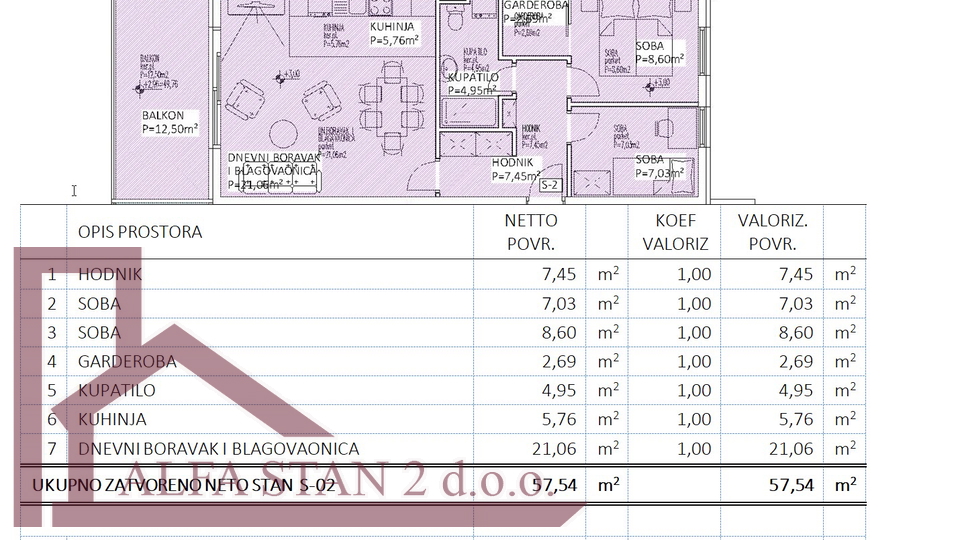960x540 pixels.
Task: Click netto value 7,45 in HODNIK row
Action: coord(559,274)
